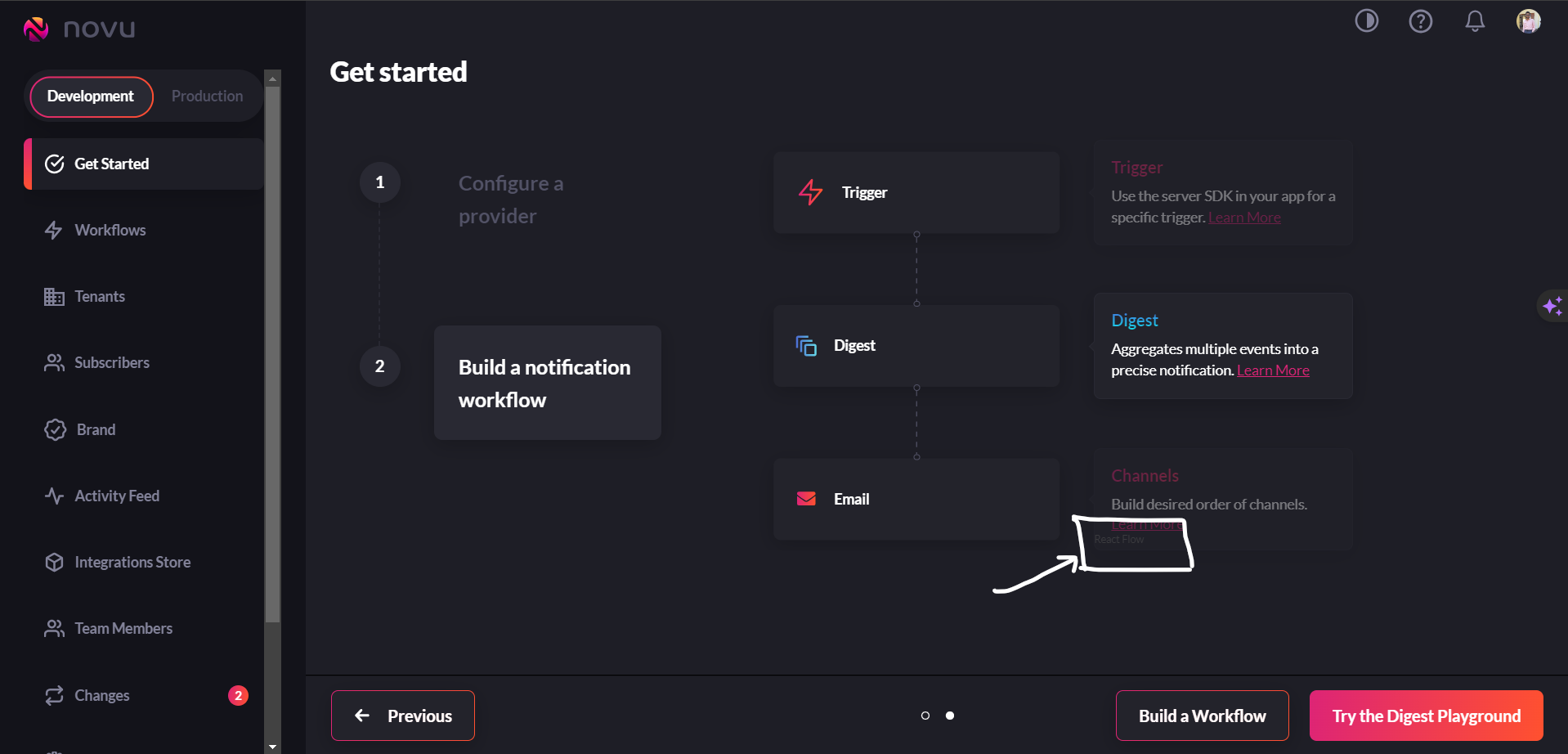The width and height of the screenshot is (1568, 754).
Task: Open the Subscribers list
Action: 112,362
